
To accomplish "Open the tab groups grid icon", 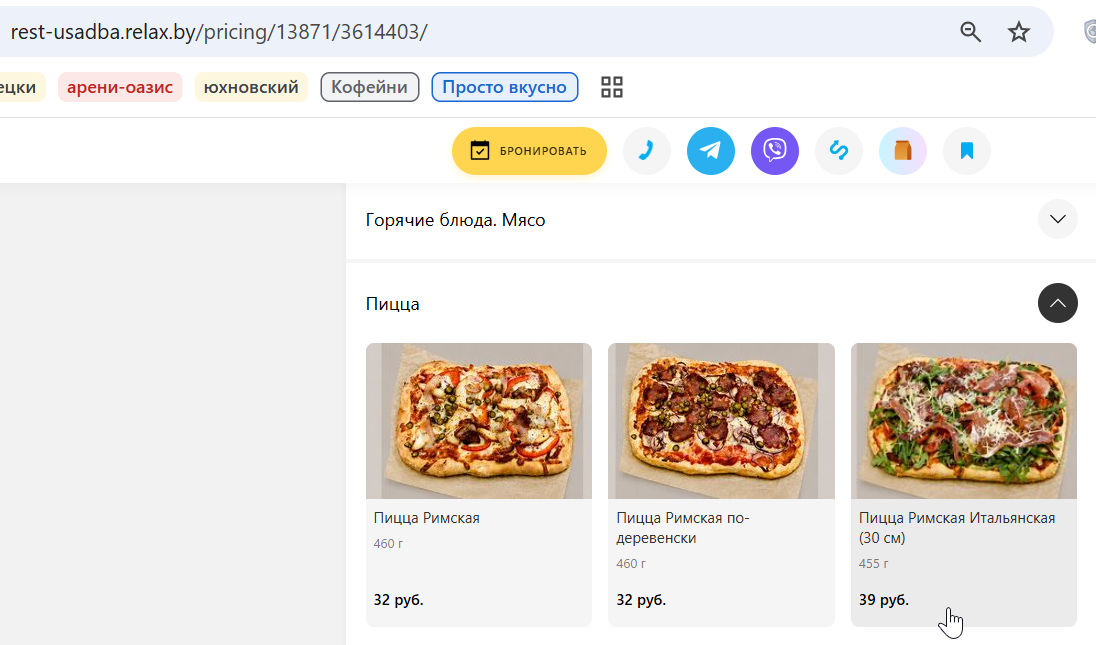I will click(x=612, y=87).
